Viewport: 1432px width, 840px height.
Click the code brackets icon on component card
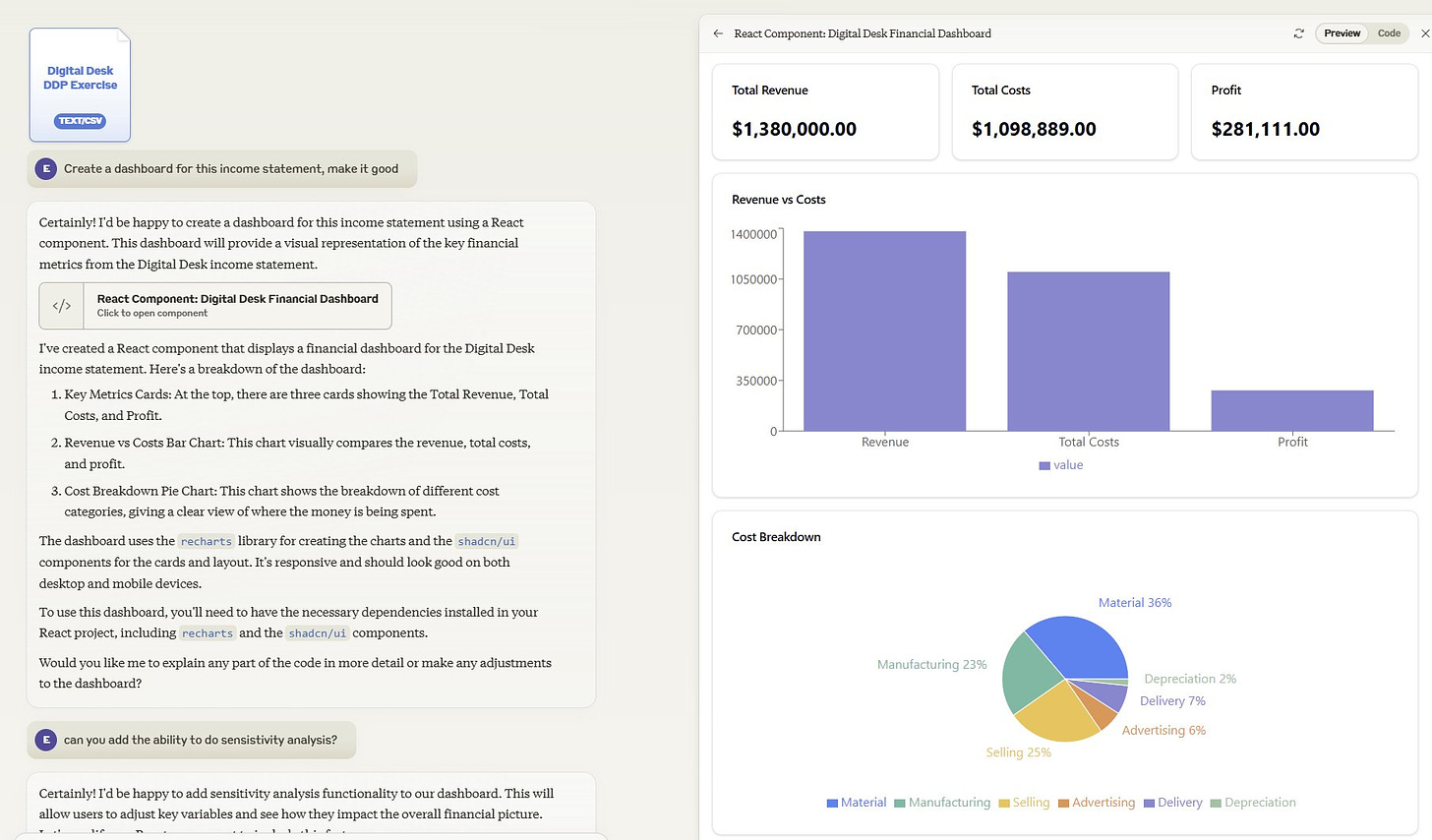click(62, 306)
